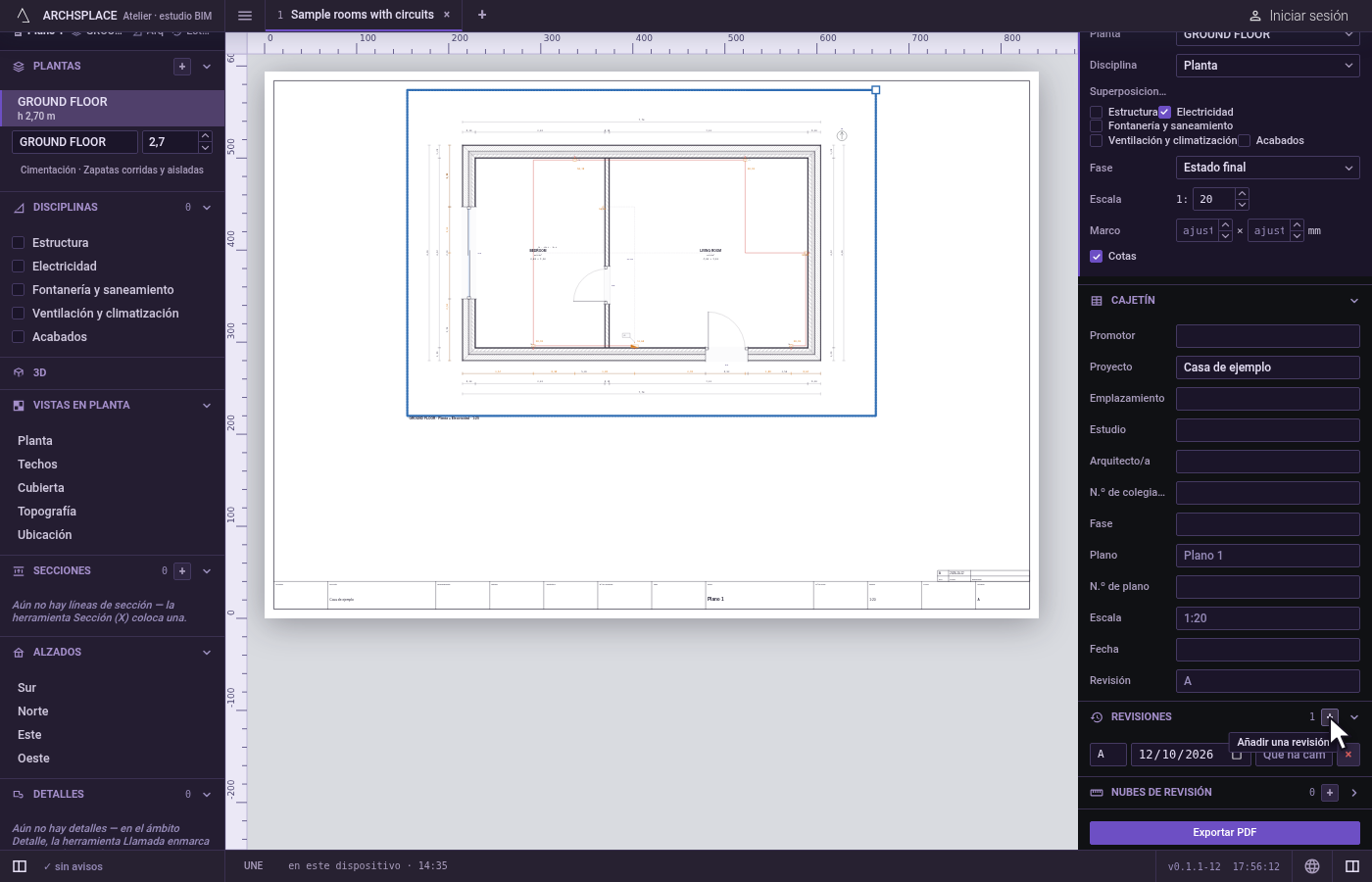This screenshot has width=1372, height=882.
Task: Enable the Electricidad discipline checkbox in left panel
Action: tap(18, 267)
